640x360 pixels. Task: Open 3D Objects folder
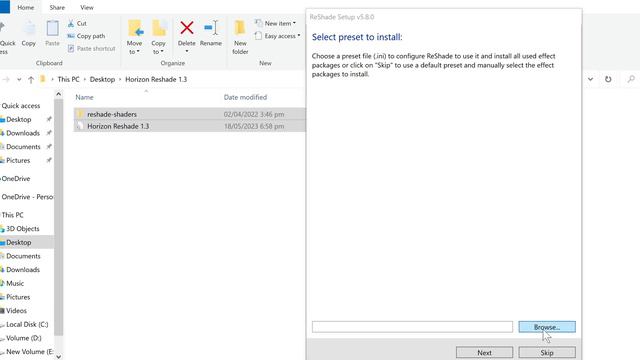[x=22, y=229]
